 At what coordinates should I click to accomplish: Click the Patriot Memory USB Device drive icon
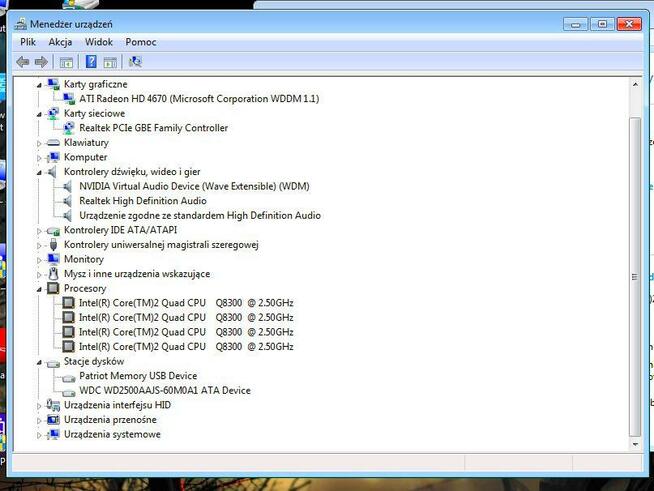pyautogui.click(x=68, y=378)
